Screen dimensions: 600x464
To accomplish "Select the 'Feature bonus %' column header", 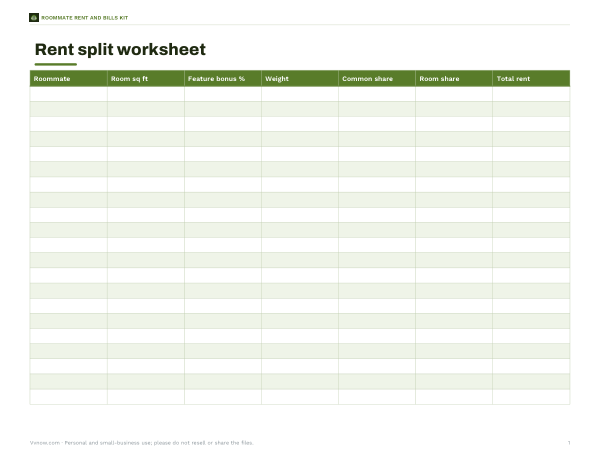I will pos(223,78).
